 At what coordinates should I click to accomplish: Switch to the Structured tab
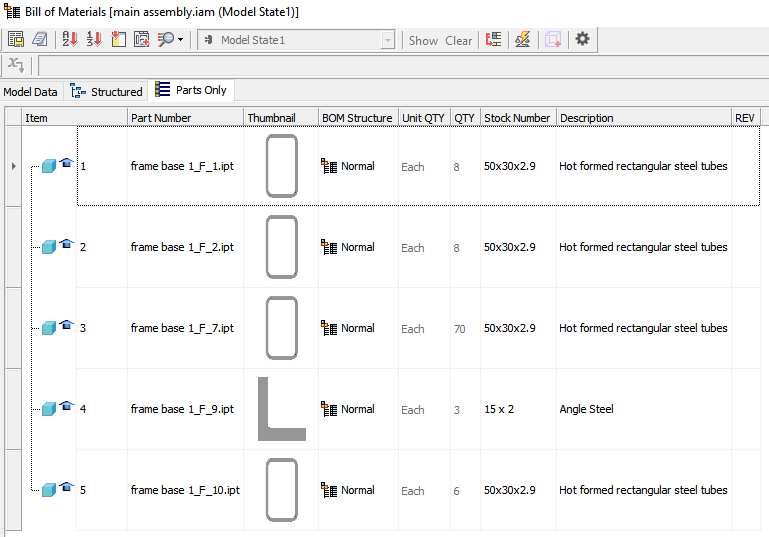tap(106, 92)
